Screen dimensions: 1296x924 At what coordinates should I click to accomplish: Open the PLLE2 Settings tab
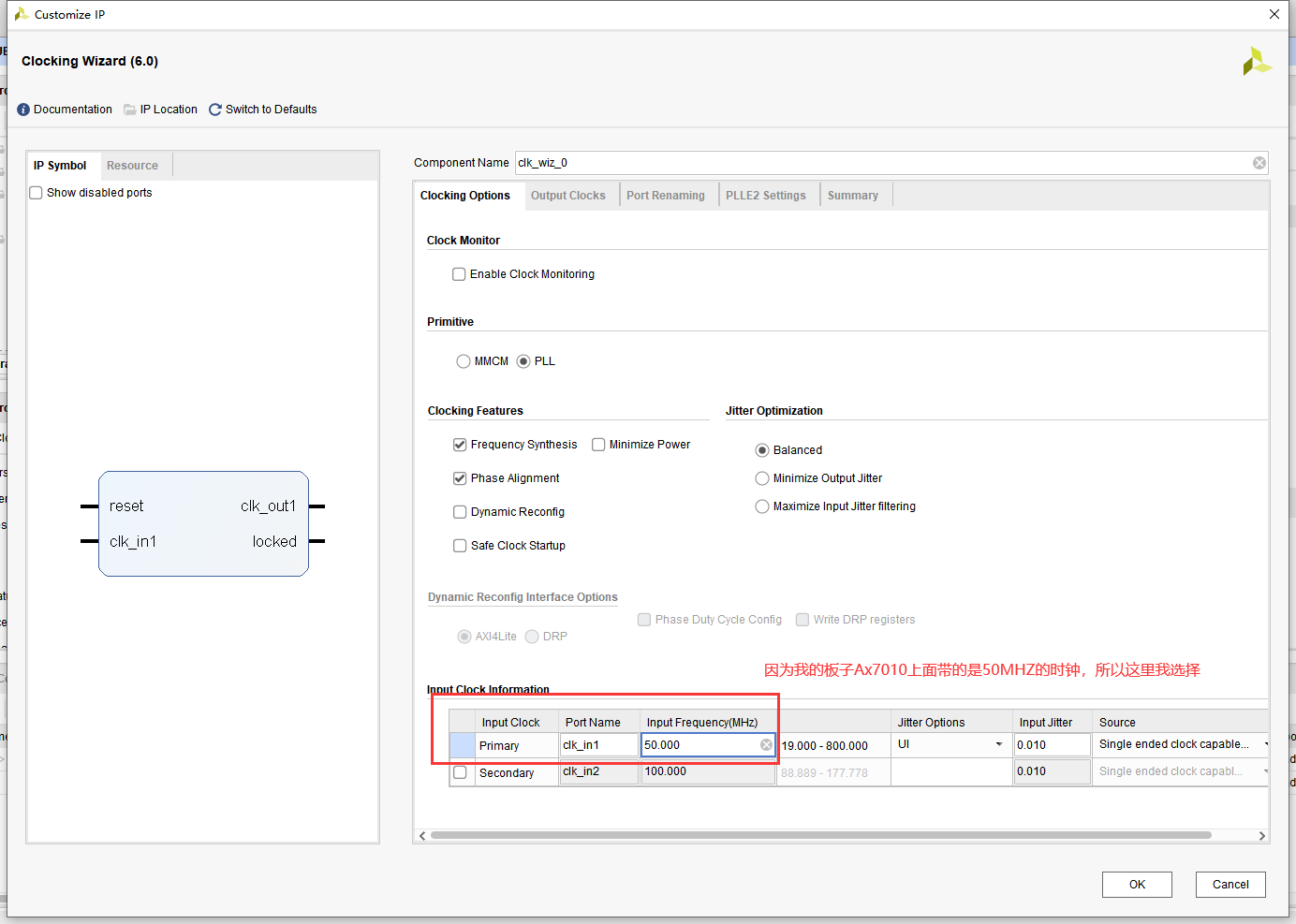[x=766, y=196]
